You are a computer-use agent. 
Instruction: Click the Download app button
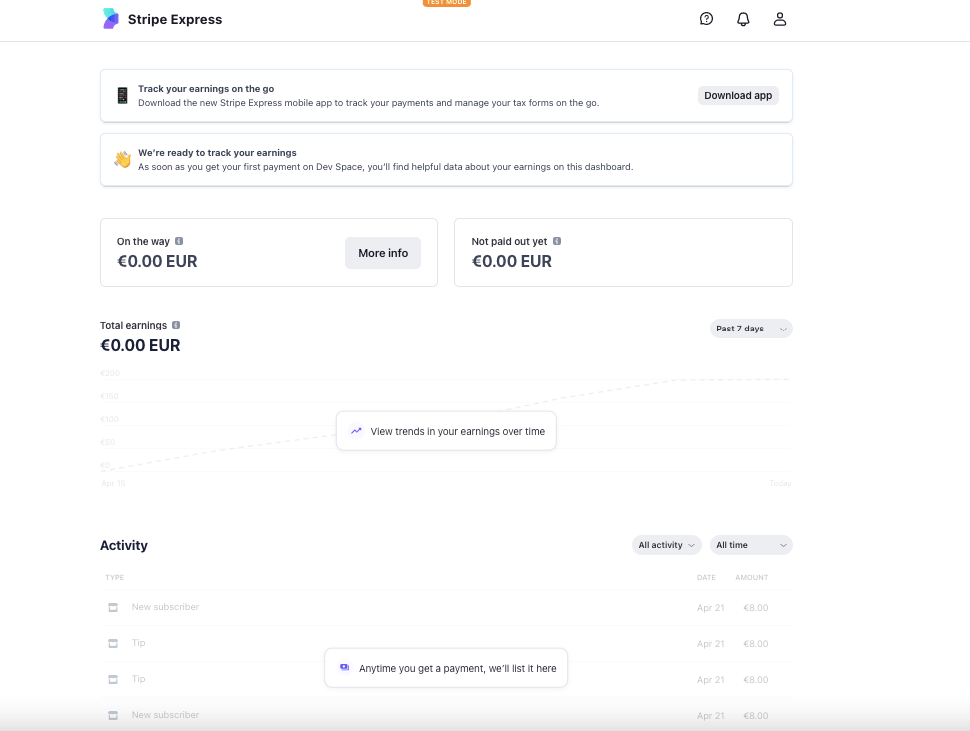tap(738, 95)
